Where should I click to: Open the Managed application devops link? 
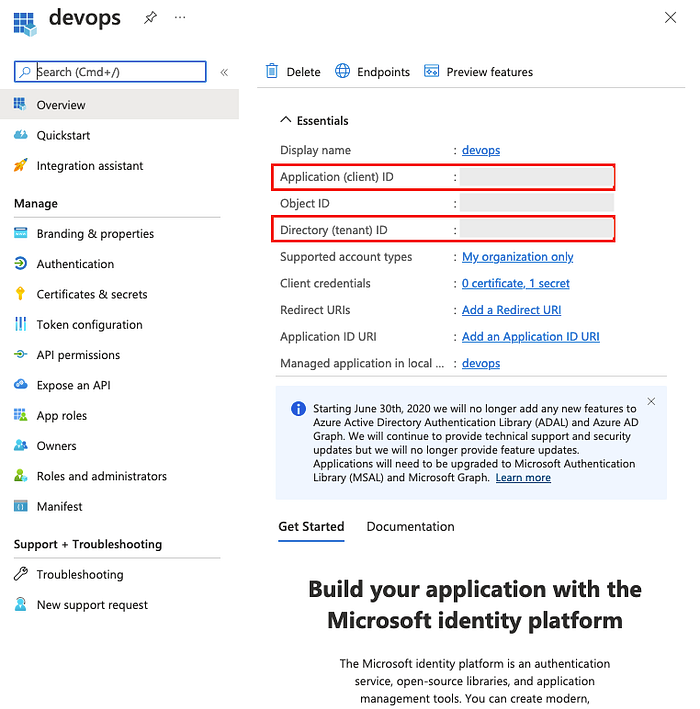(481, 364)
